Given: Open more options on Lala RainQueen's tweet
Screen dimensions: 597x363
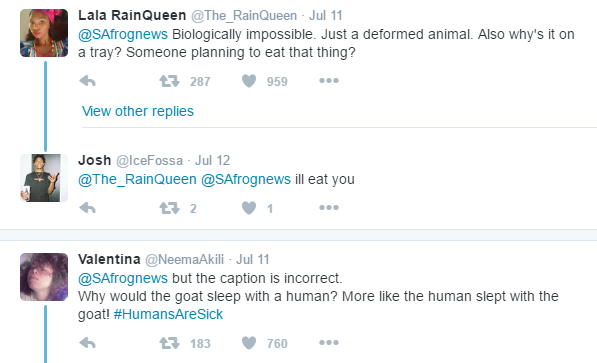Looking at the screenshot, I should pyautogui.click(x=329, y=80).
